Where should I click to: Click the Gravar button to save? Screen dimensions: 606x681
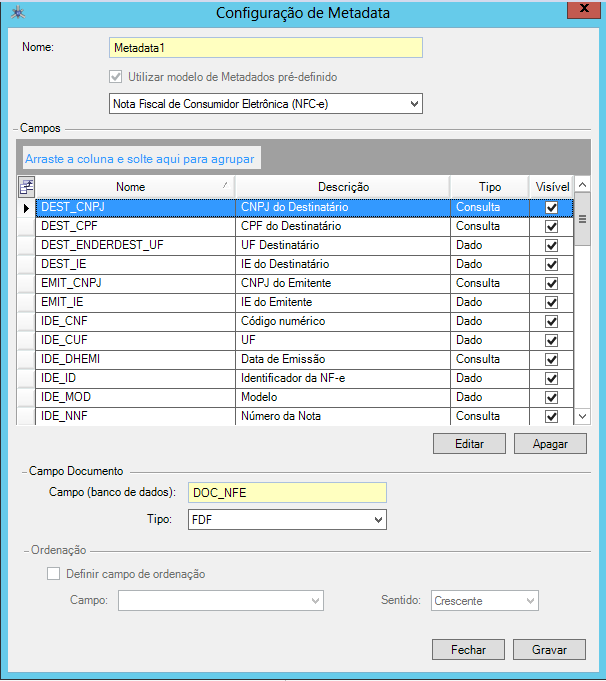pyautogui.click(x=549, y=650)
